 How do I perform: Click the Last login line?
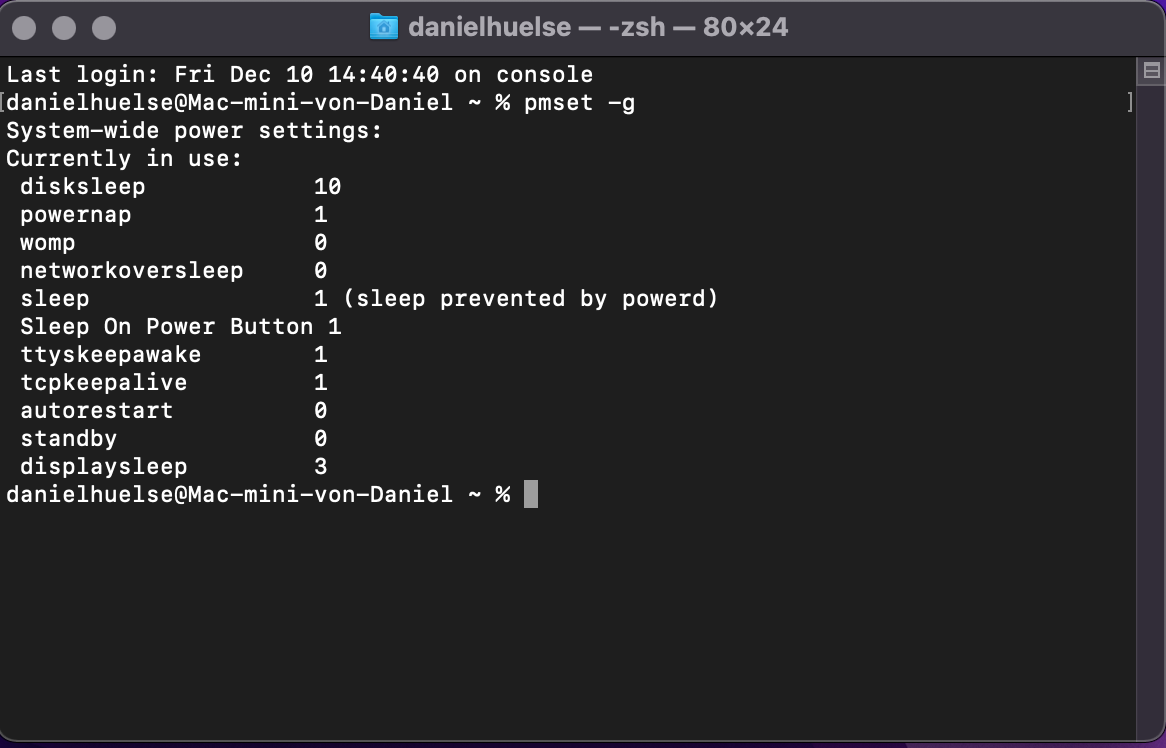coord(299,75)
